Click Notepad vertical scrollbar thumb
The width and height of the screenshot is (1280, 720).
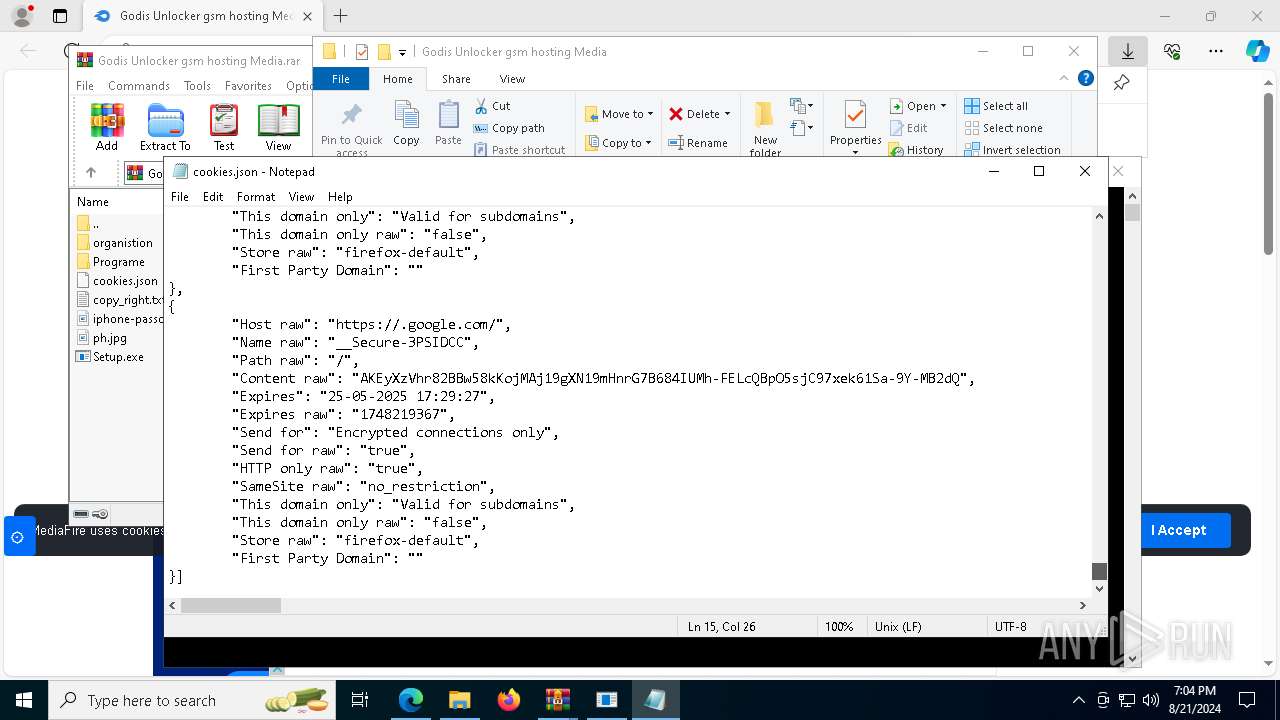point(1099,571)
